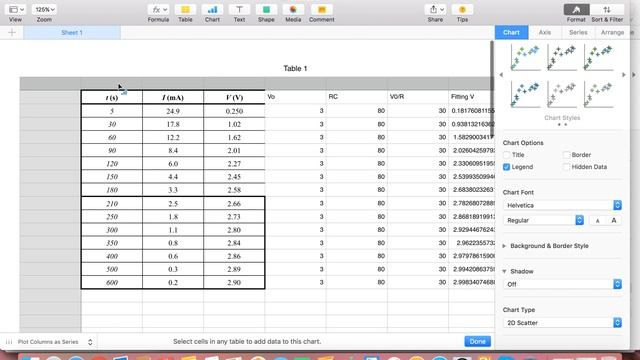
Task: Open the Shadow Off dropdown
Action: tap(562, 284)
